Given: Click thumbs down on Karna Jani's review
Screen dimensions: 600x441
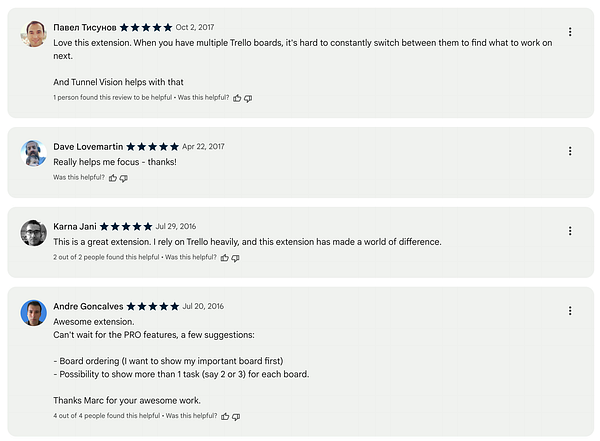Looking at the screenshot, I should pos(236,258).
